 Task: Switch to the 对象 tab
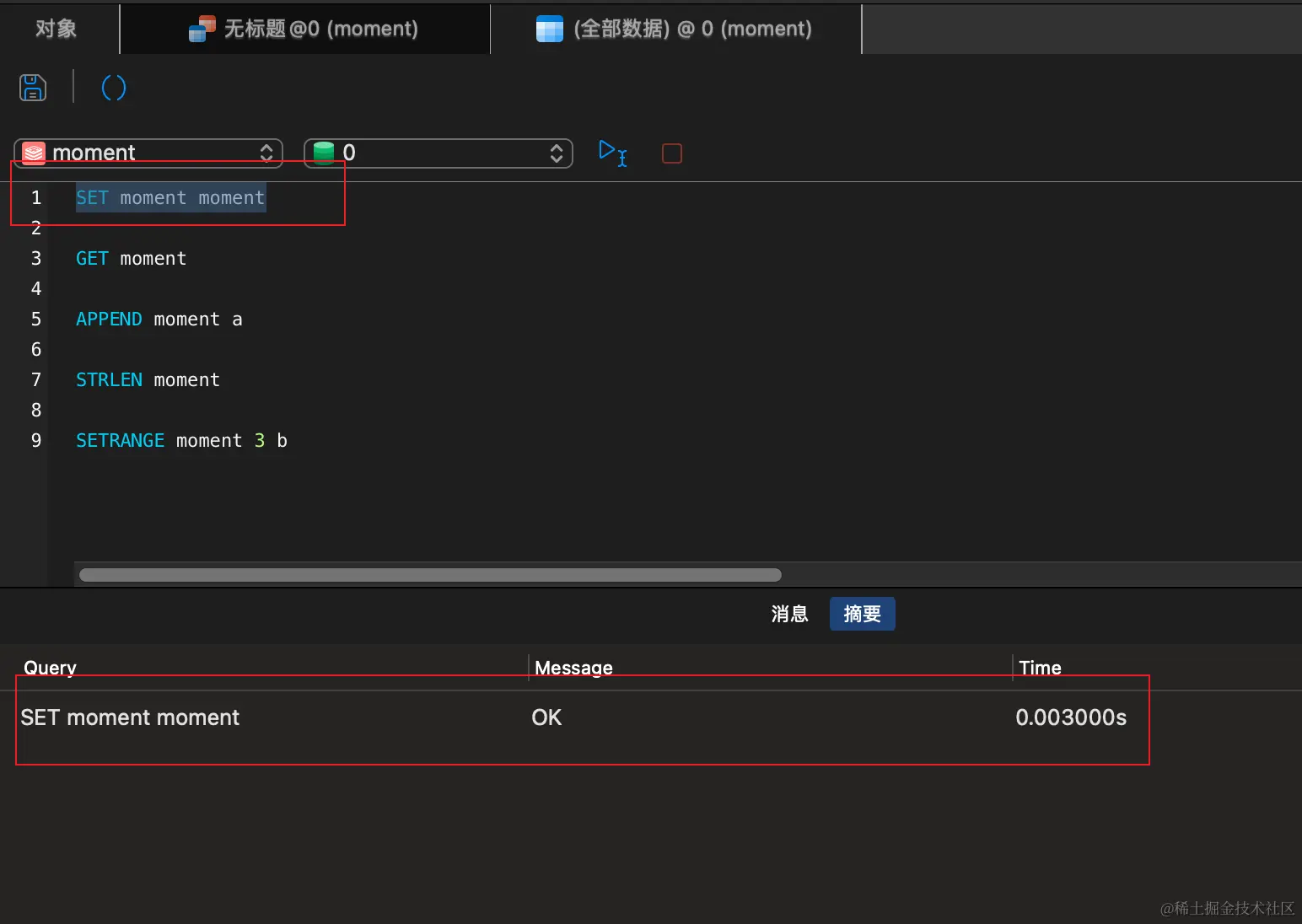click(x=56, y=29)
